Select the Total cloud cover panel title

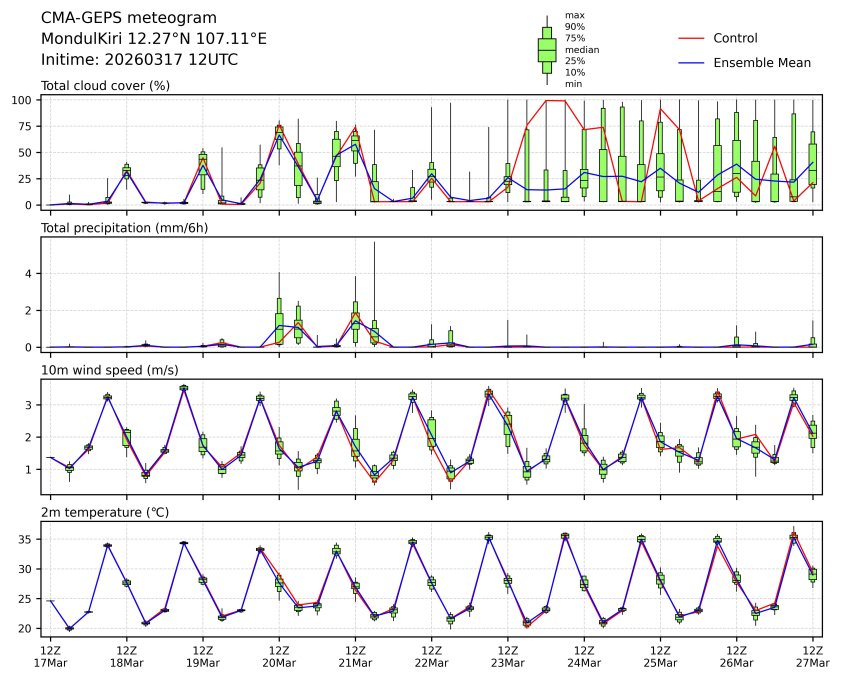[x=105, y=86]
